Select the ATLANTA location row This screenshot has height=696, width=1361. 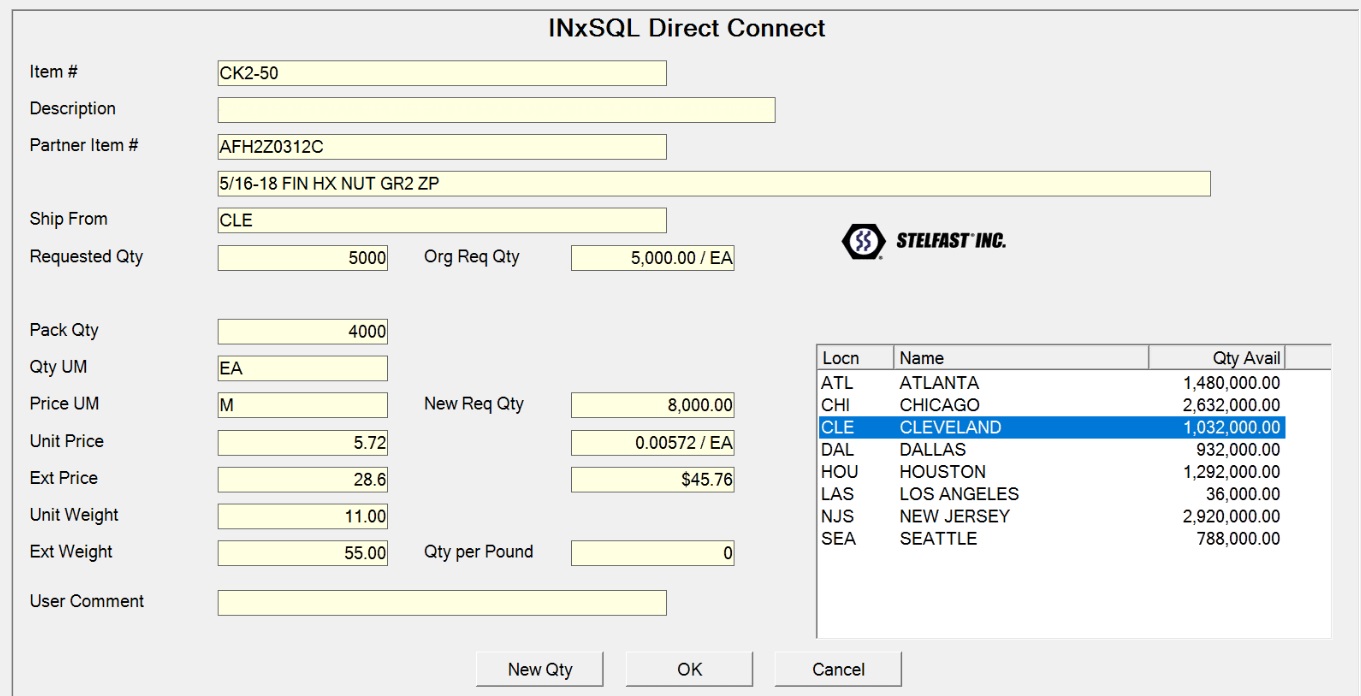1050,383
